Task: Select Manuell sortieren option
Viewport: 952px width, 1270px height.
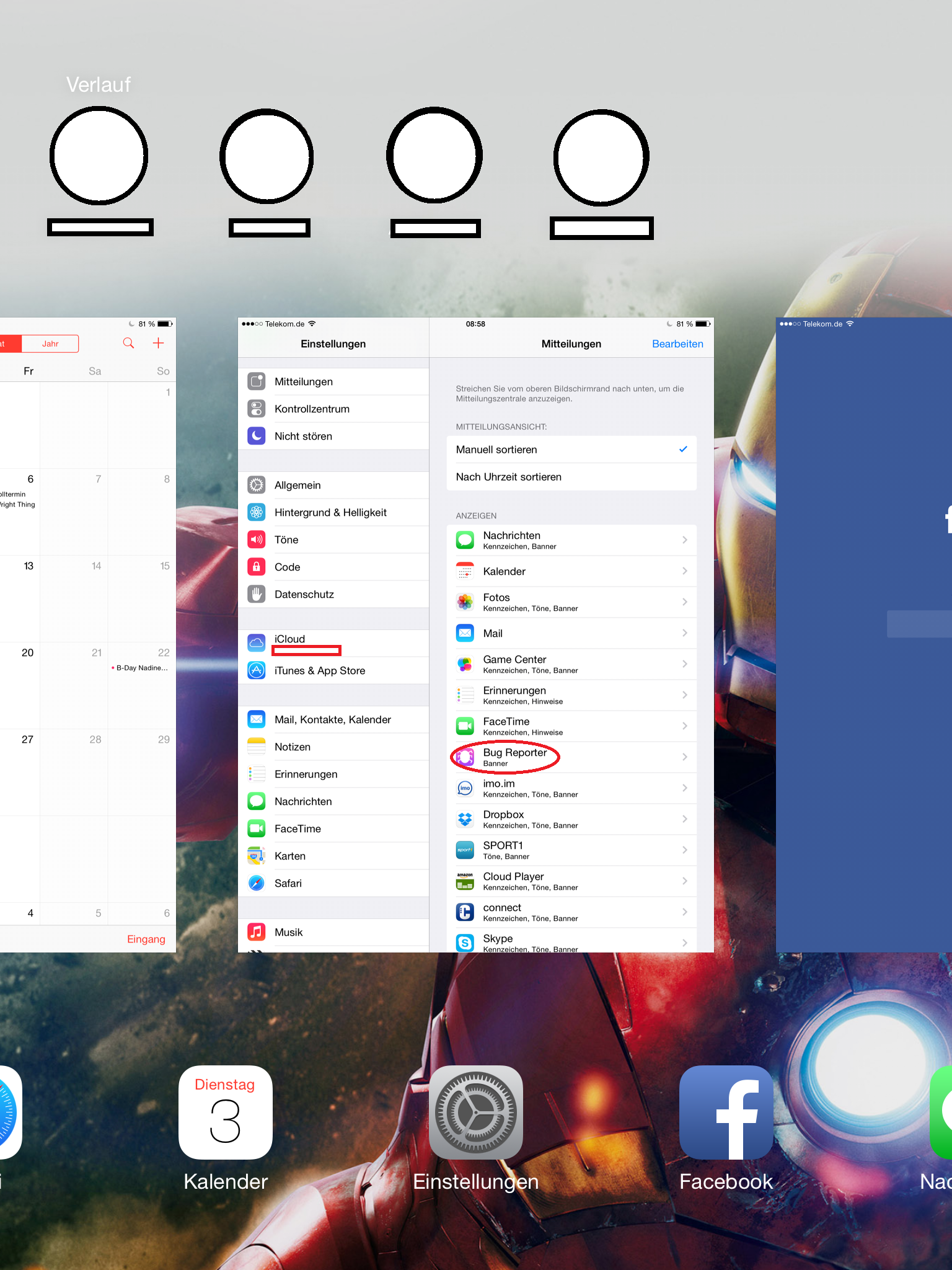Action: tap(571, 450)
